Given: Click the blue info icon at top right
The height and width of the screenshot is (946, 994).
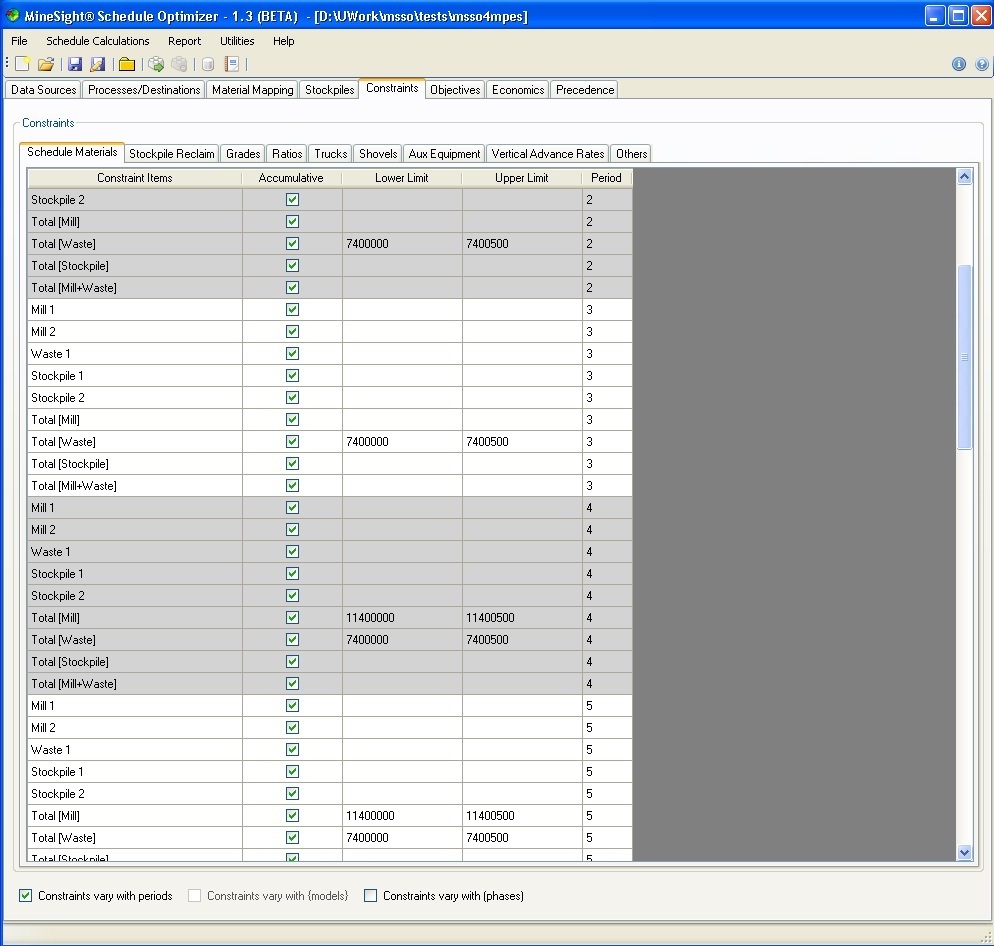Looking at the screenshot, I should pos(958,64).
